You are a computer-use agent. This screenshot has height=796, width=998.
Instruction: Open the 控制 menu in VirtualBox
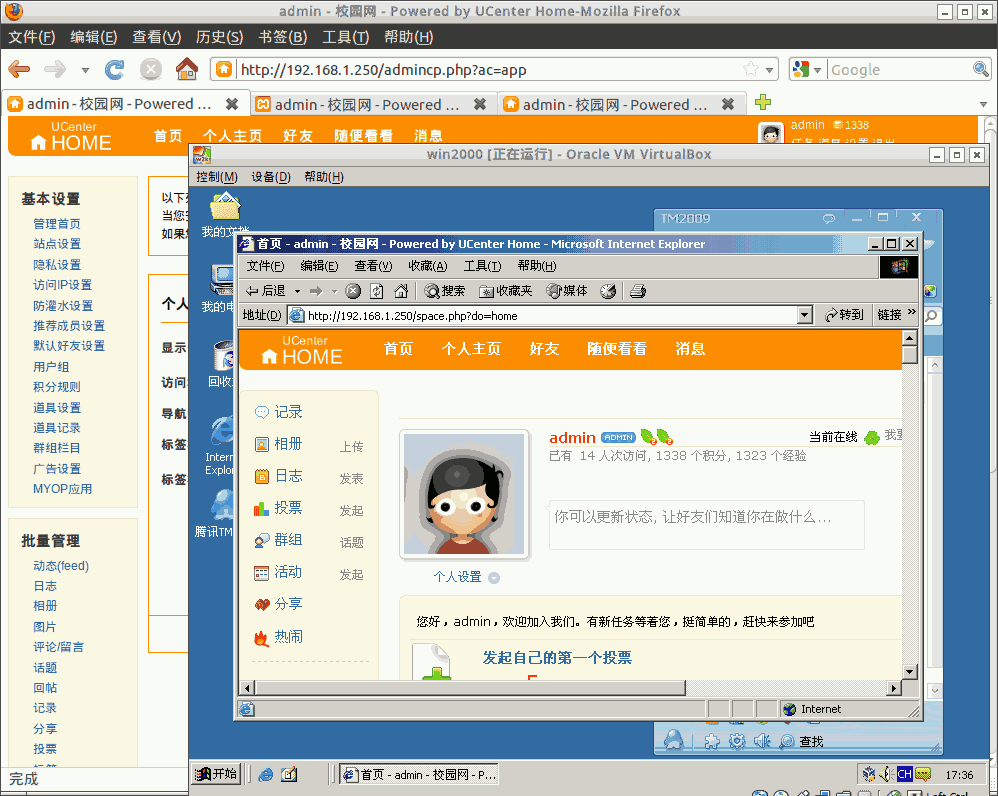(x=216, y=177)
